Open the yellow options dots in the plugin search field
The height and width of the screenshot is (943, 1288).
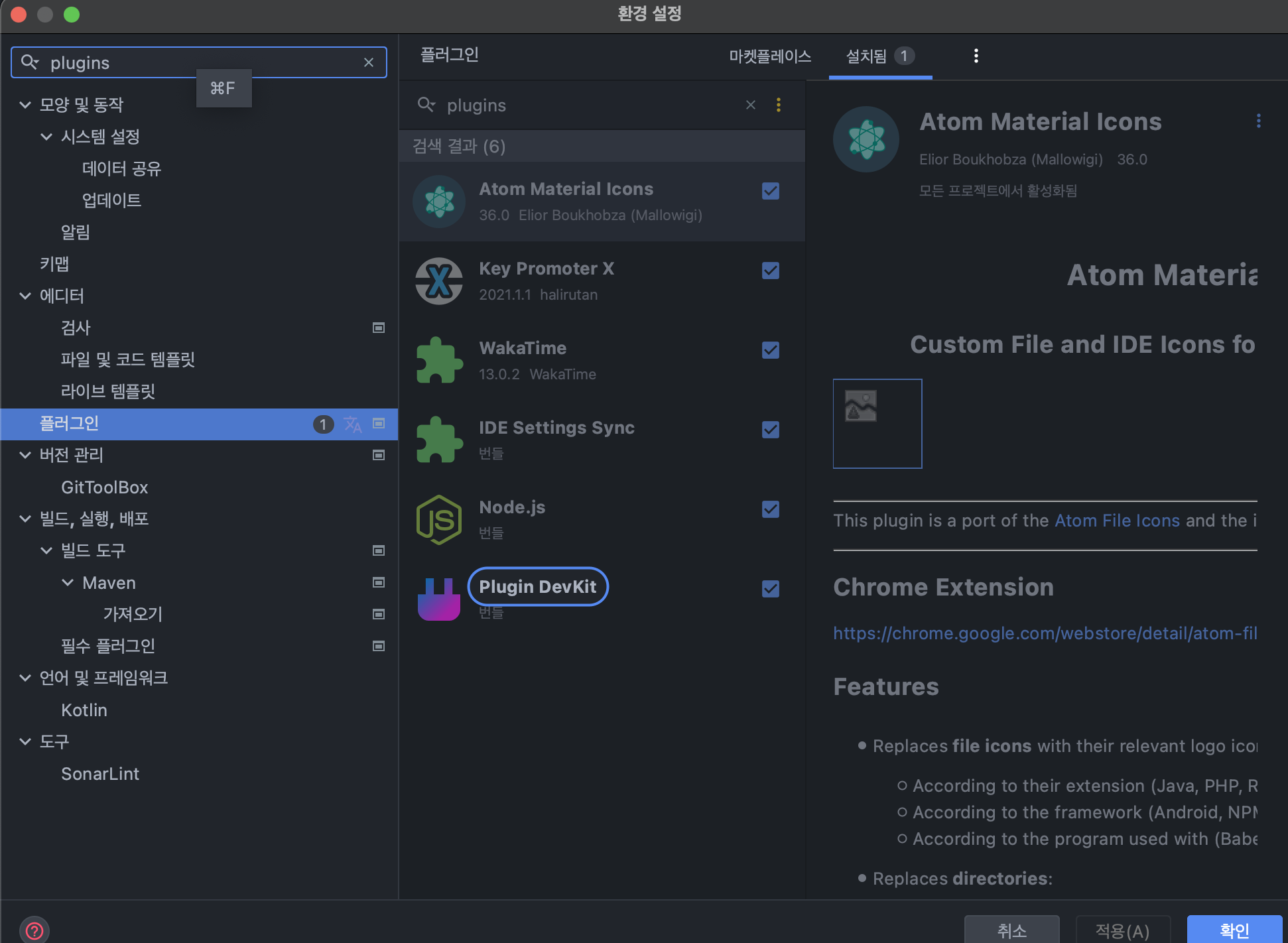point(779,105)
